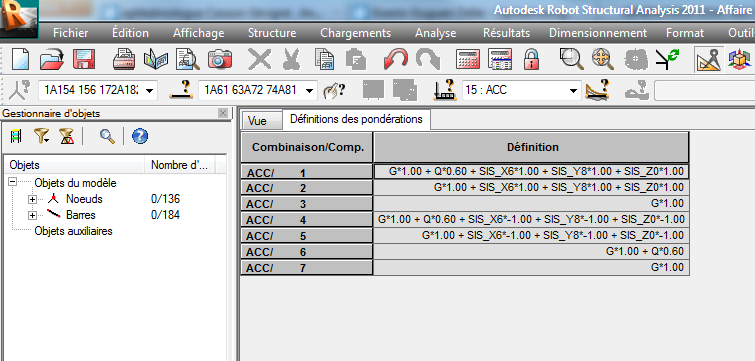Open the calculation results table icon
Screen dimensions: 755x361
pyautogui.click(x=500, y=60)
